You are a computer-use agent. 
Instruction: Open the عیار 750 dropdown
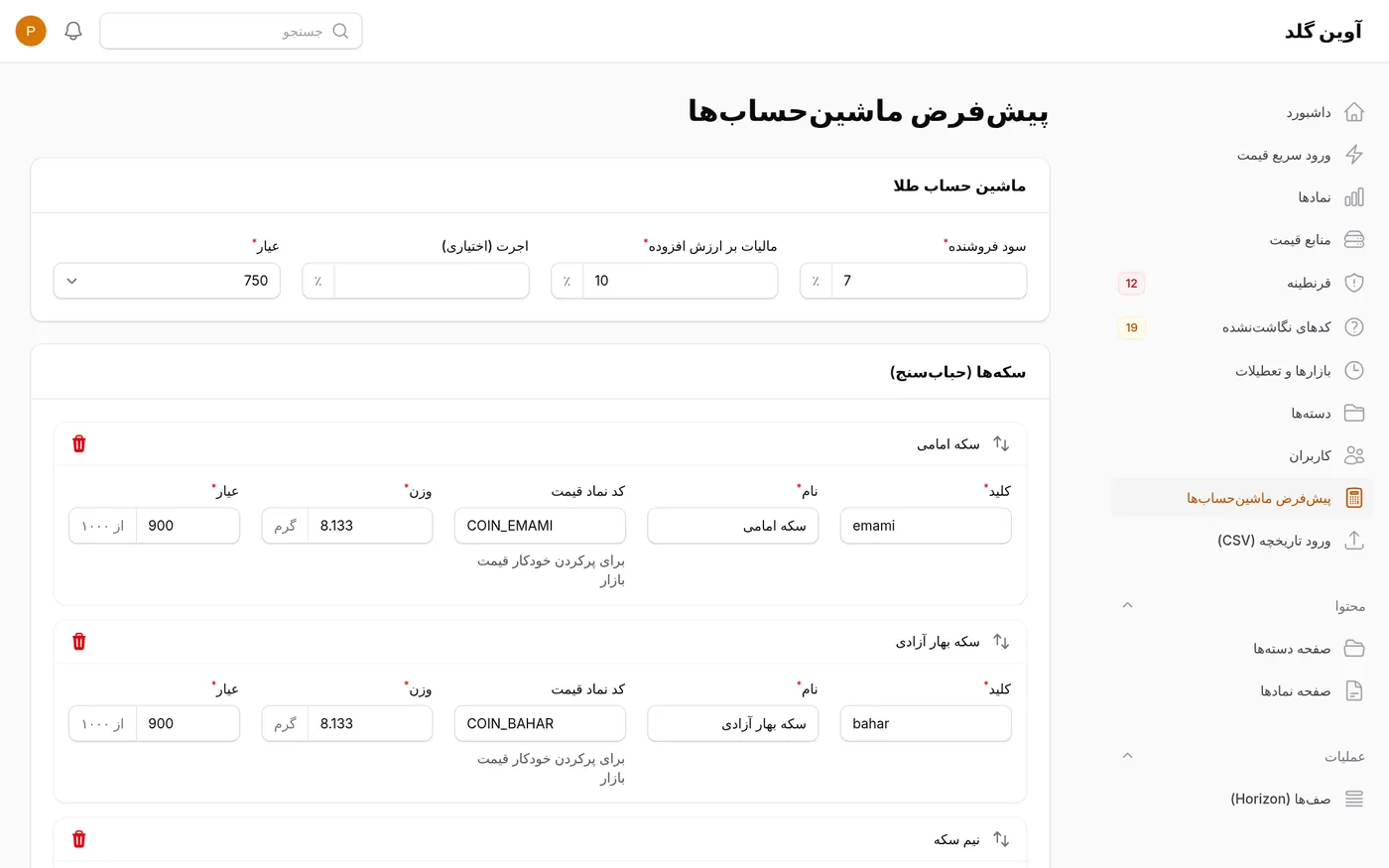pyautogui.click(x=167, y=281)
